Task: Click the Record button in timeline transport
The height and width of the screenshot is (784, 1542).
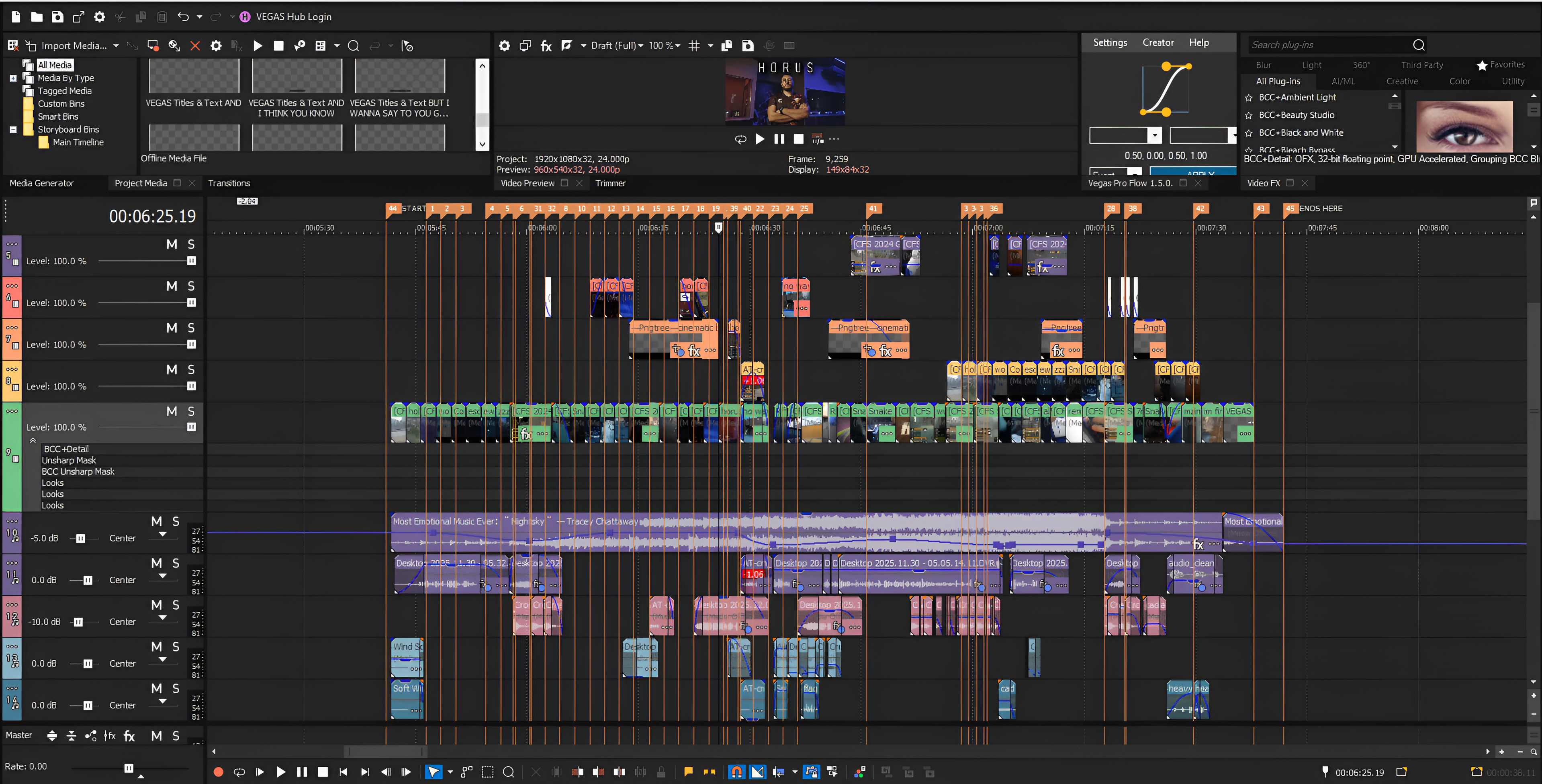Action: click(x=219, y=772)
